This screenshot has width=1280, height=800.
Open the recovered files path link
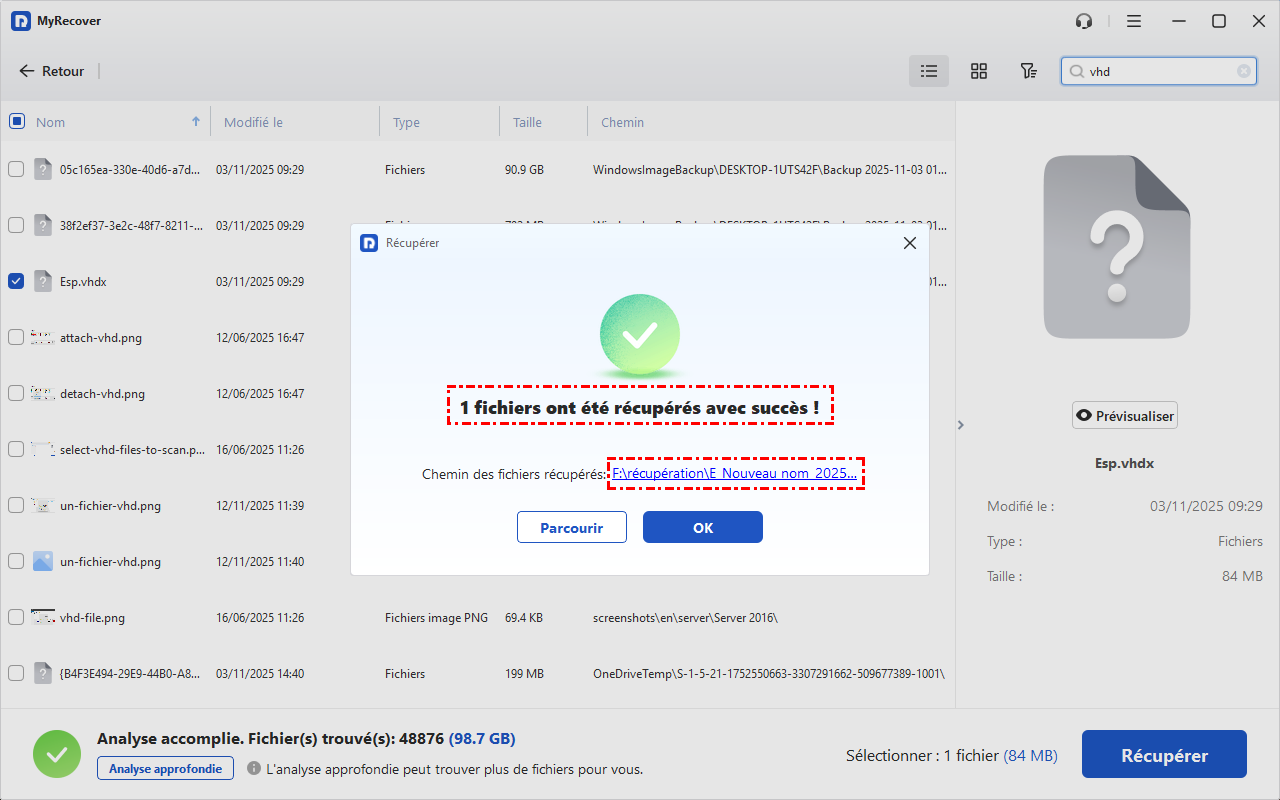[x=734, y=474]
